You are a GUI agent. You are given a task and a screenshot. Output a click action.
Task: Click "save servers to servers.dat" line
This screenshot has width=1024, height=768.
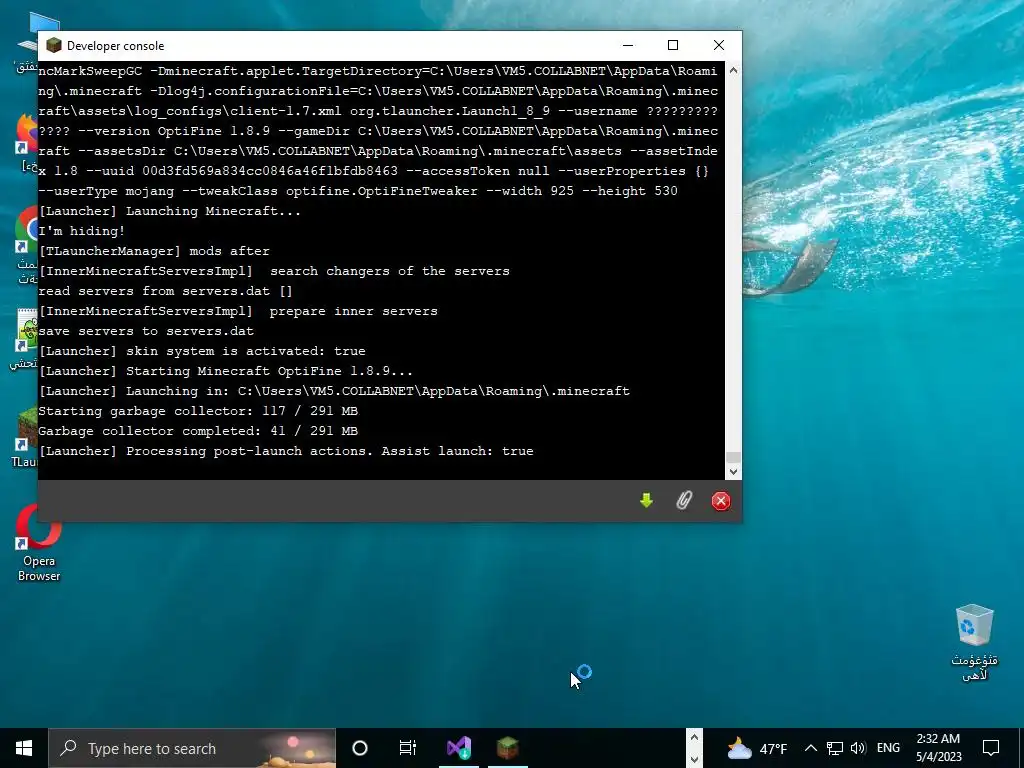click(x=146, y=331)
